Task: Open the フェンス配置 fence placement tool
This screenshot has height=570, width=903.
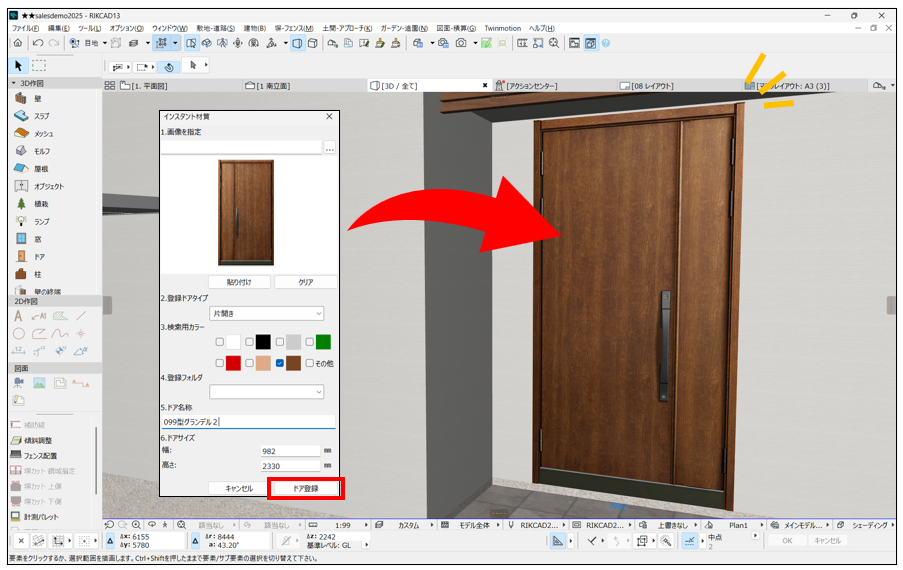Action: 42,454
